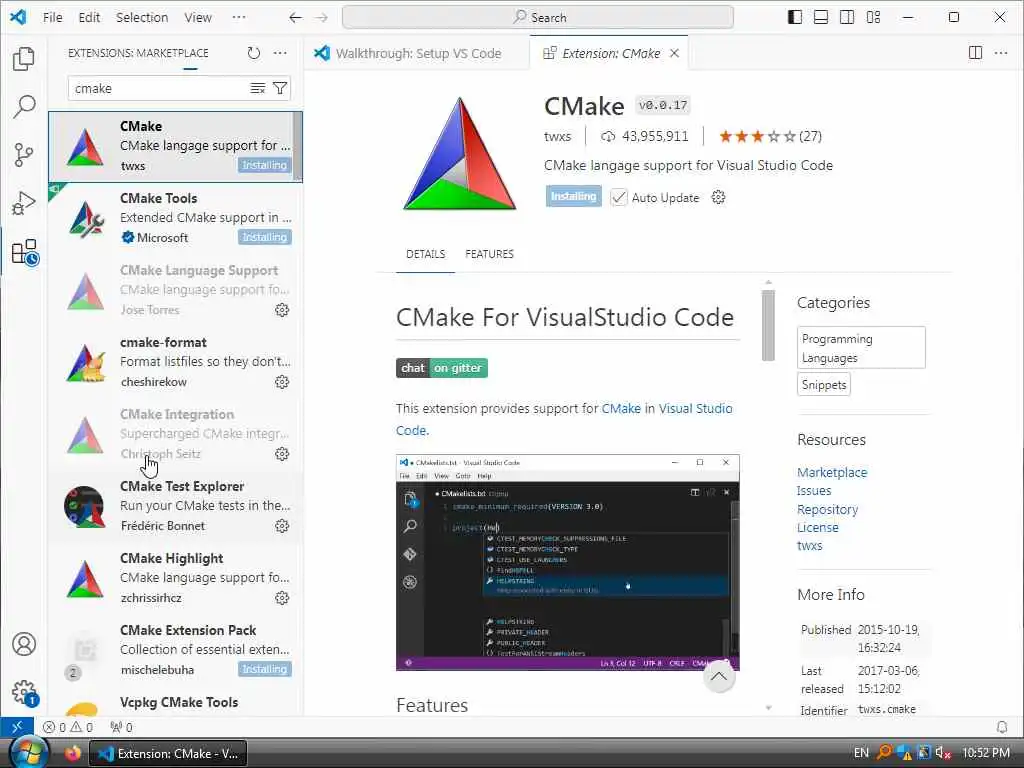Open the CMake star rating reviews
The image size is (1024, 768).
pos(770,136)
